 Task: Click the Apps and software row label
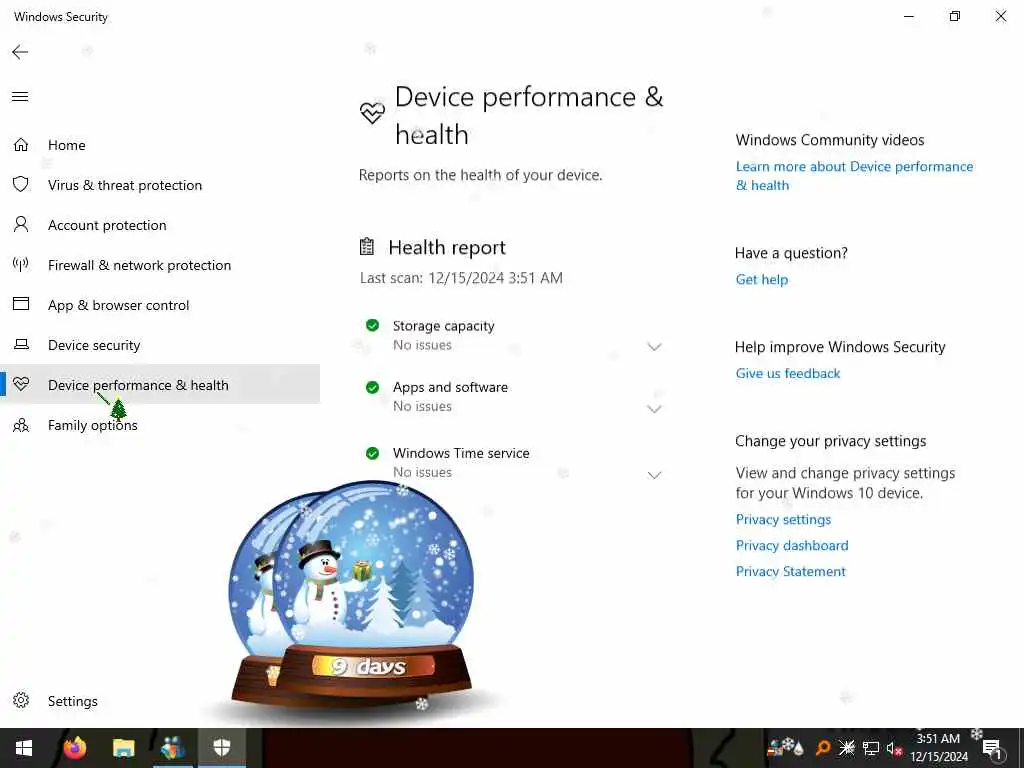pyautogui.click(x=450, y=387)
